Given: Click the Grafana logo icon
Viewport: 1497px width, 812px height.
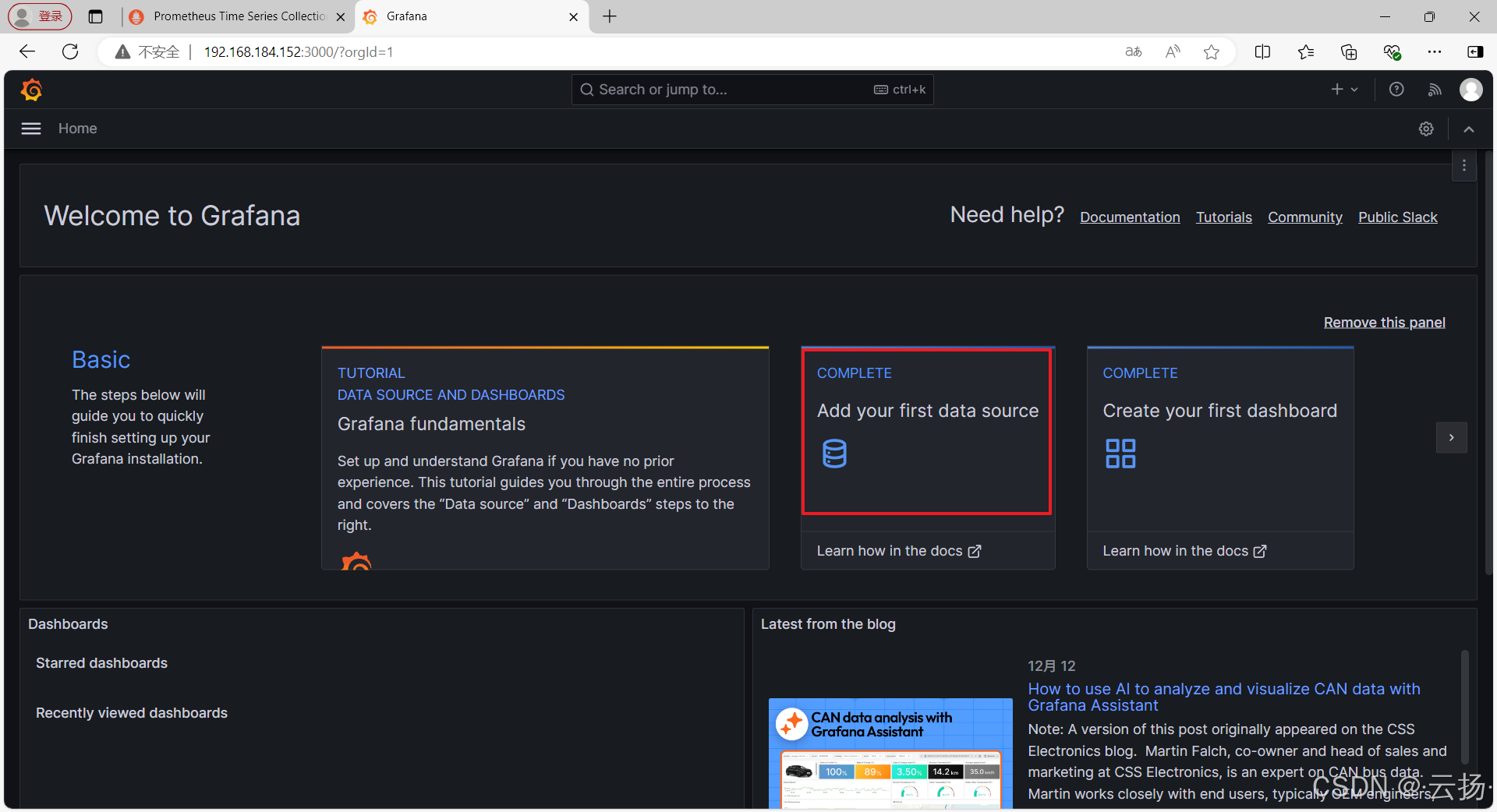Looking at the screenshot, I should pyautogui.click(x=31, y=90).
